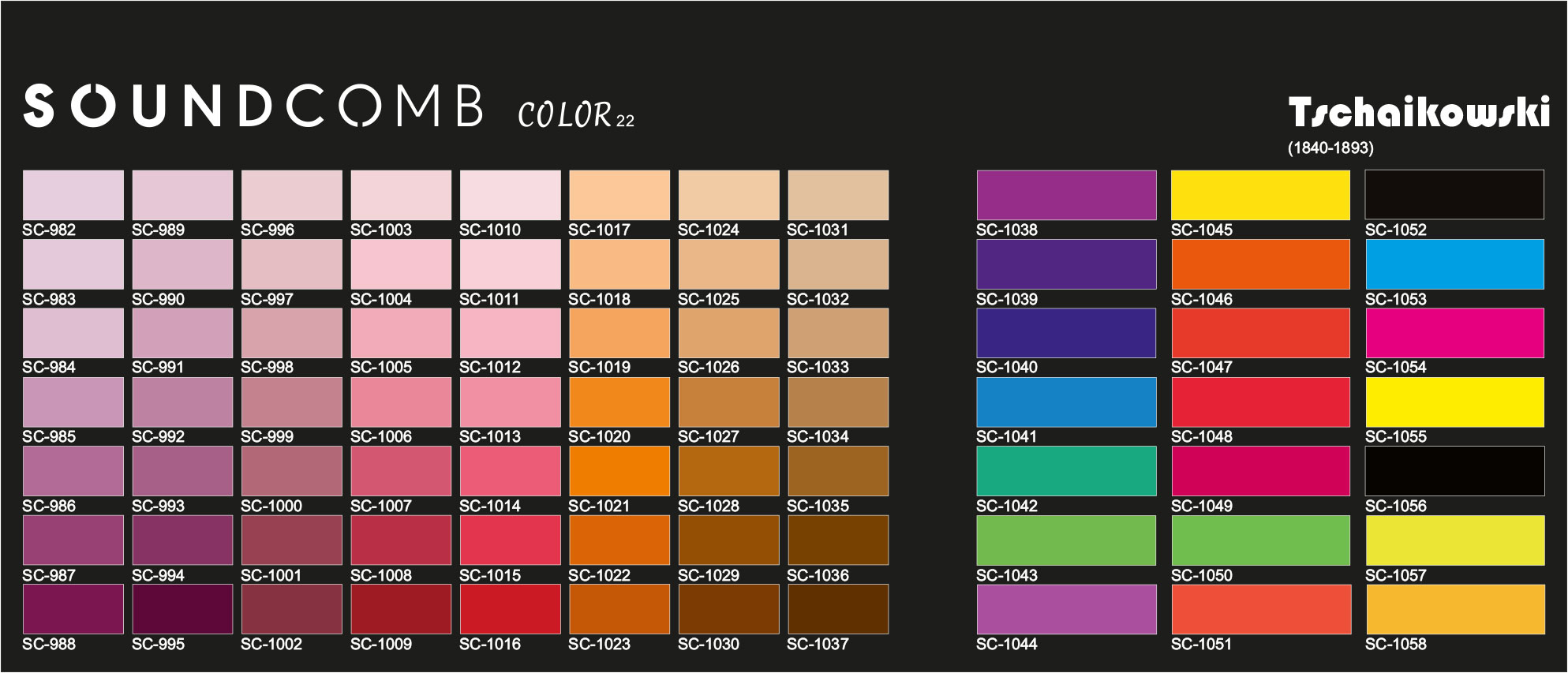The image size is (1568, 673).
Task: Select the SC-1031 beige swatch
Action: click(838, 195)
